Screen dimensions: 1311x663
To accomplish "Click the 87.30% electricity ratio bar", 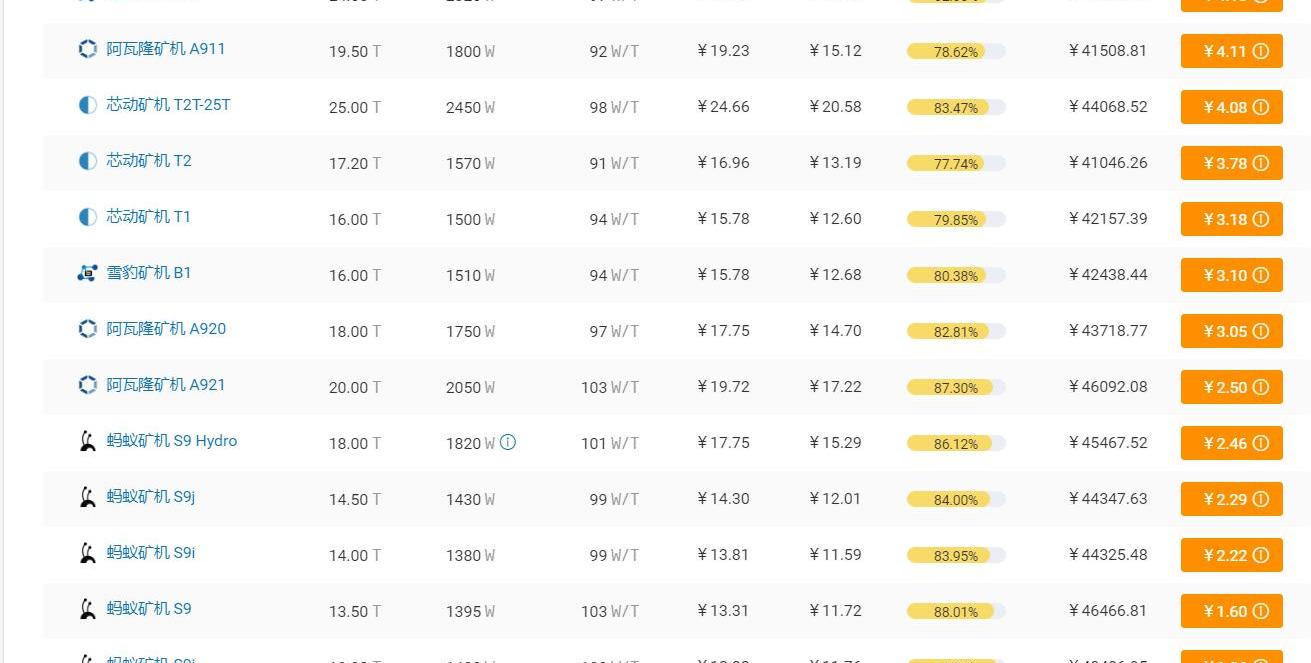I will pos(956,388).
